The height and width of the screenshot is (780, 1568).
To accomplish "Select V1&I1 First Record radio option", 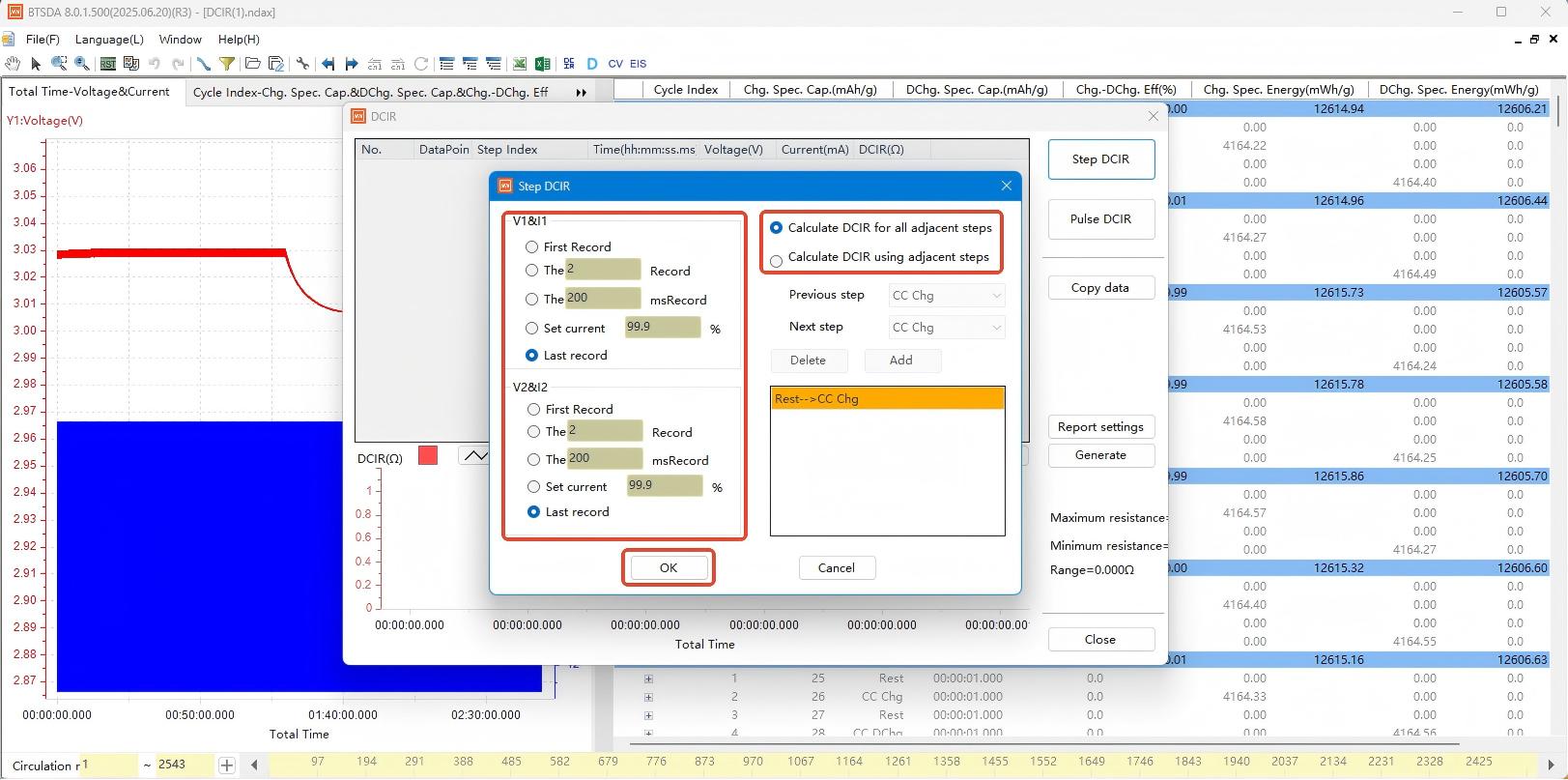I will coord(531,247).
